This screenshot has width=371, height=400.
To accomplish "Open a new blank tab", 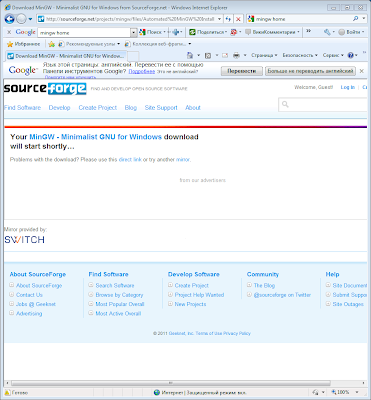I will click(x=133, y=56).
